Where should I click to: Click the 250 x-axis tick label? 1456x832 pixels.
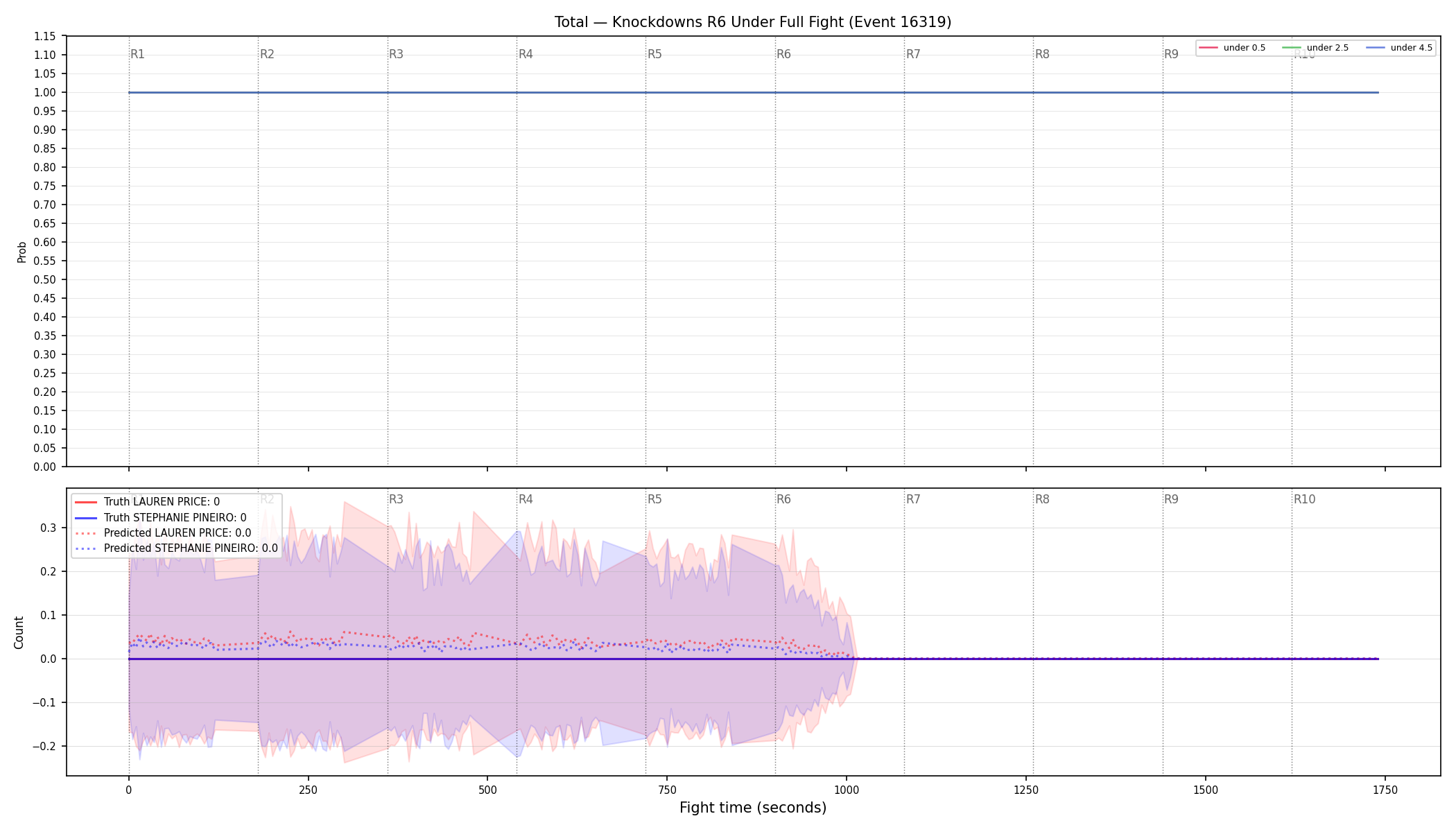(x=308, y=790)
